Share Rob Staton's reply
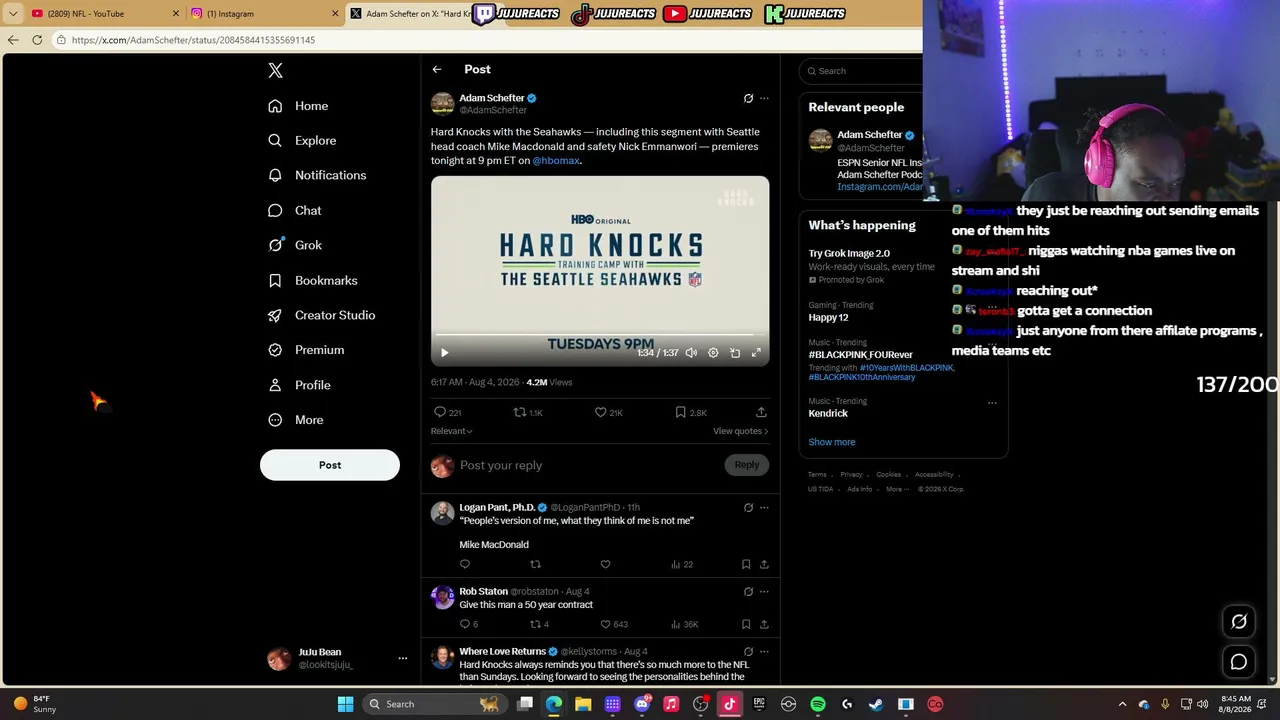Image resolution: width=1280 pixels, height=720 pixels. point(764,624)
